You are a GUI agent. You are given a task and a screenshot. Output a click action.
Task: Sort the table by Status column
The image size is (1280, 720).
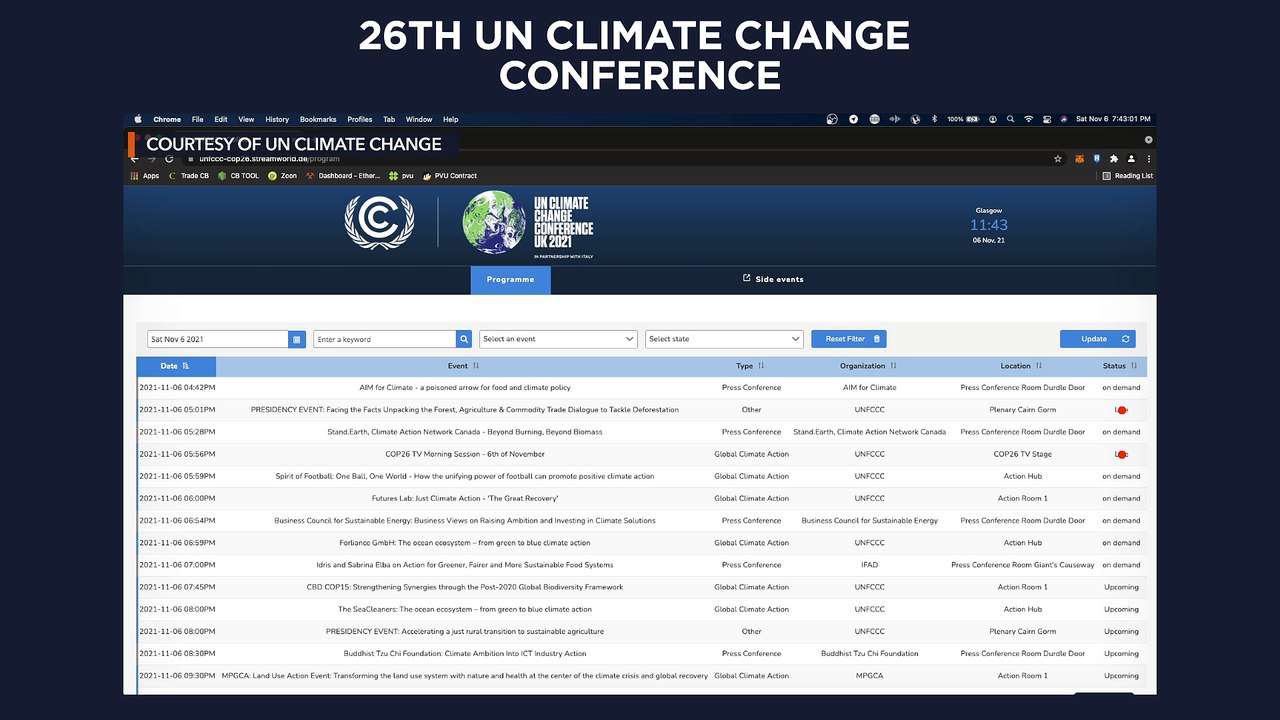tap(1121, 366)
